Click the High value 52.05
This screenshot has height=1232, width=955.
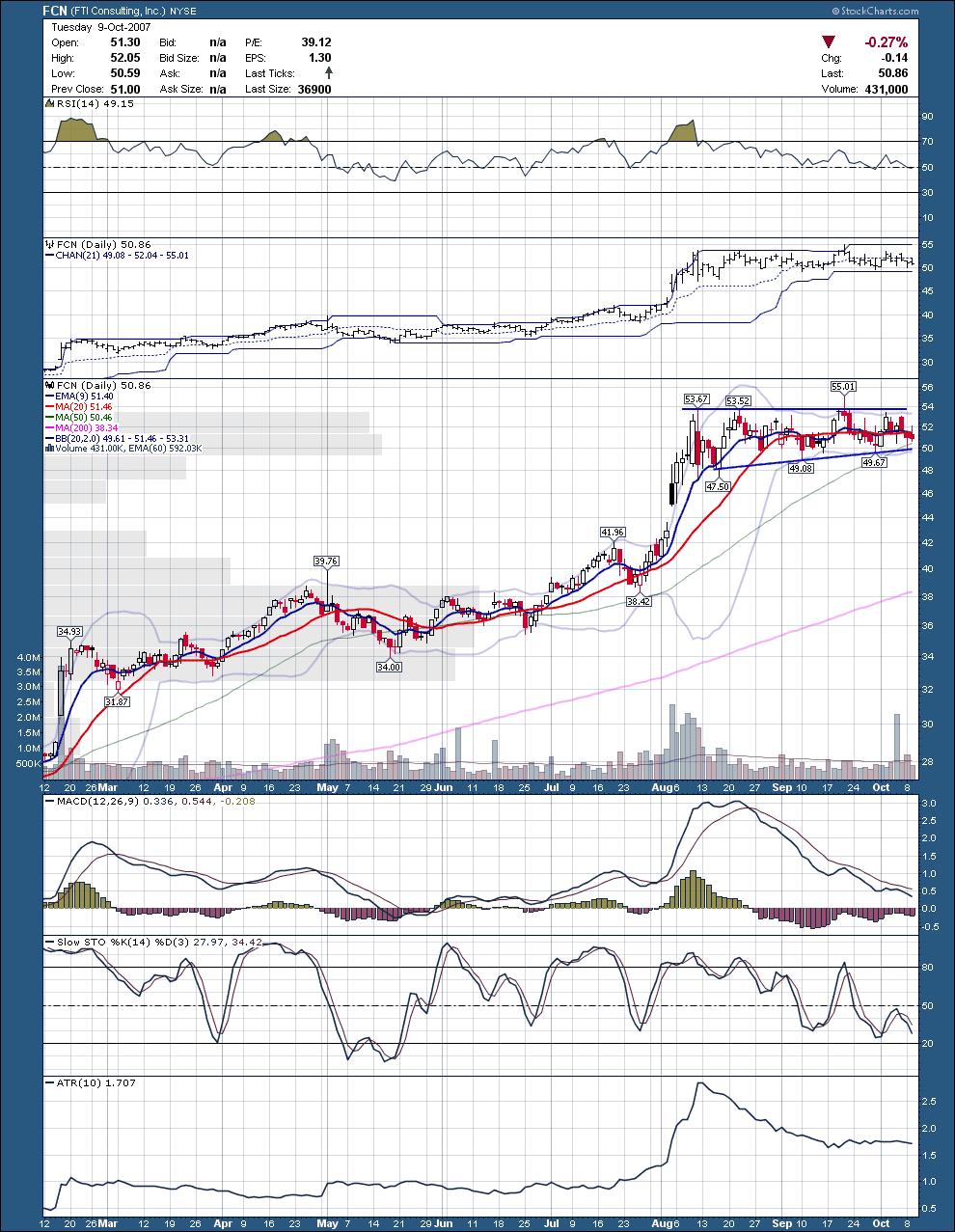[x=127, y=58]
